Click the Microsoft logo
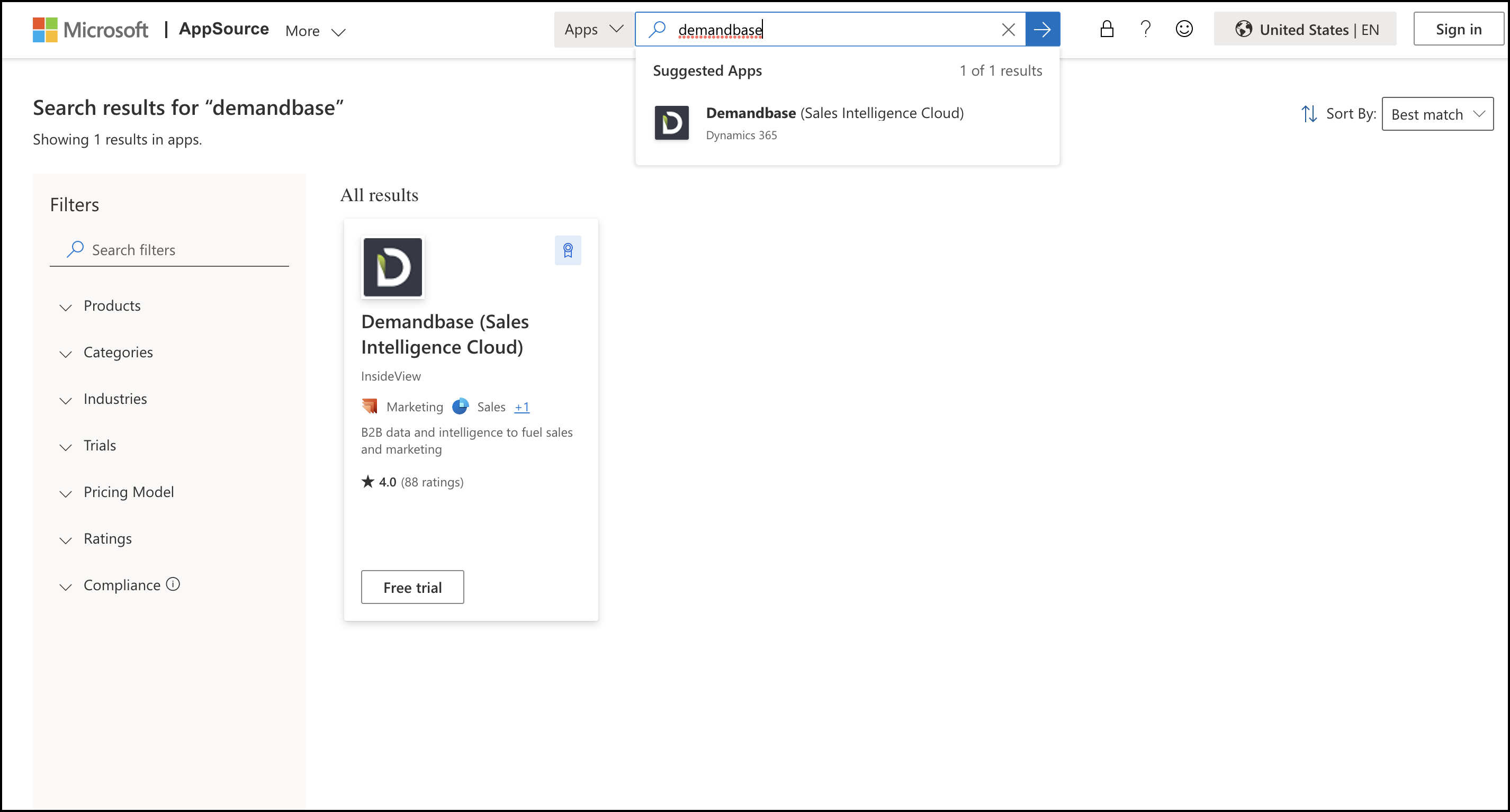 coord(90,29)
